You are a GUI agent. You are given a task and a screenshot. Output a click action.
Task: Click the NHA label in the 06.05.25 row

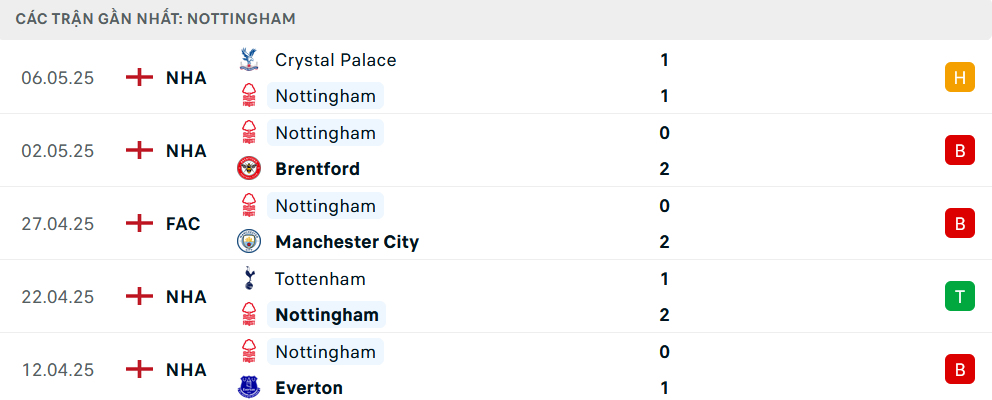point(187,78)
